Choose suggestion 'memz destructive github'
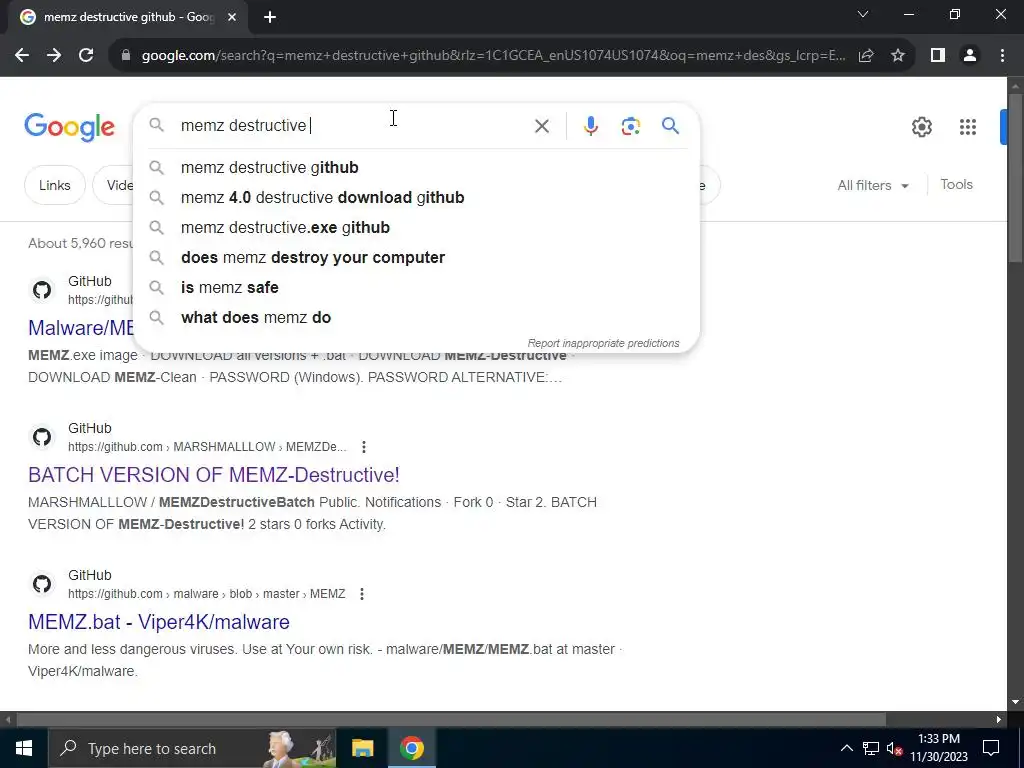Image resolution: width=1024 pixels, height=768 pixels. click(x=416, y=168)
